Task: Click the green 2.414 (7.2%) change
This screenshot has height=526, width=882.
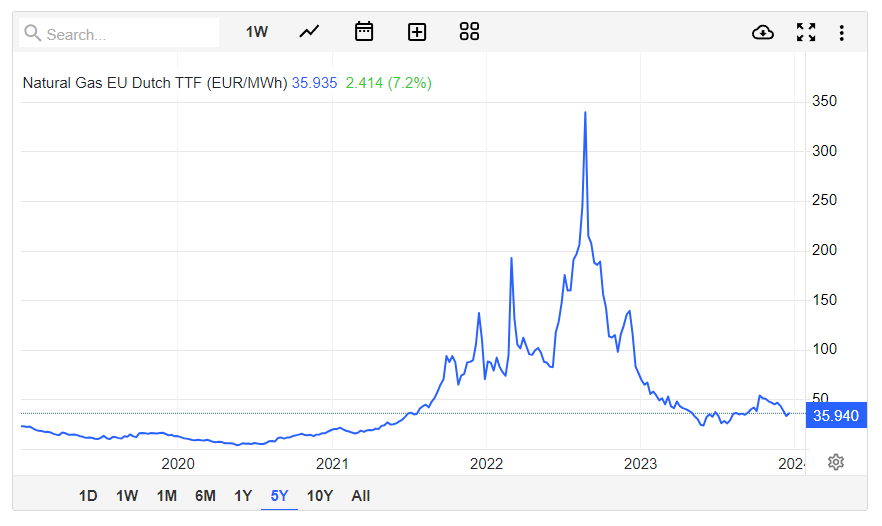Action: click(389, 83)
